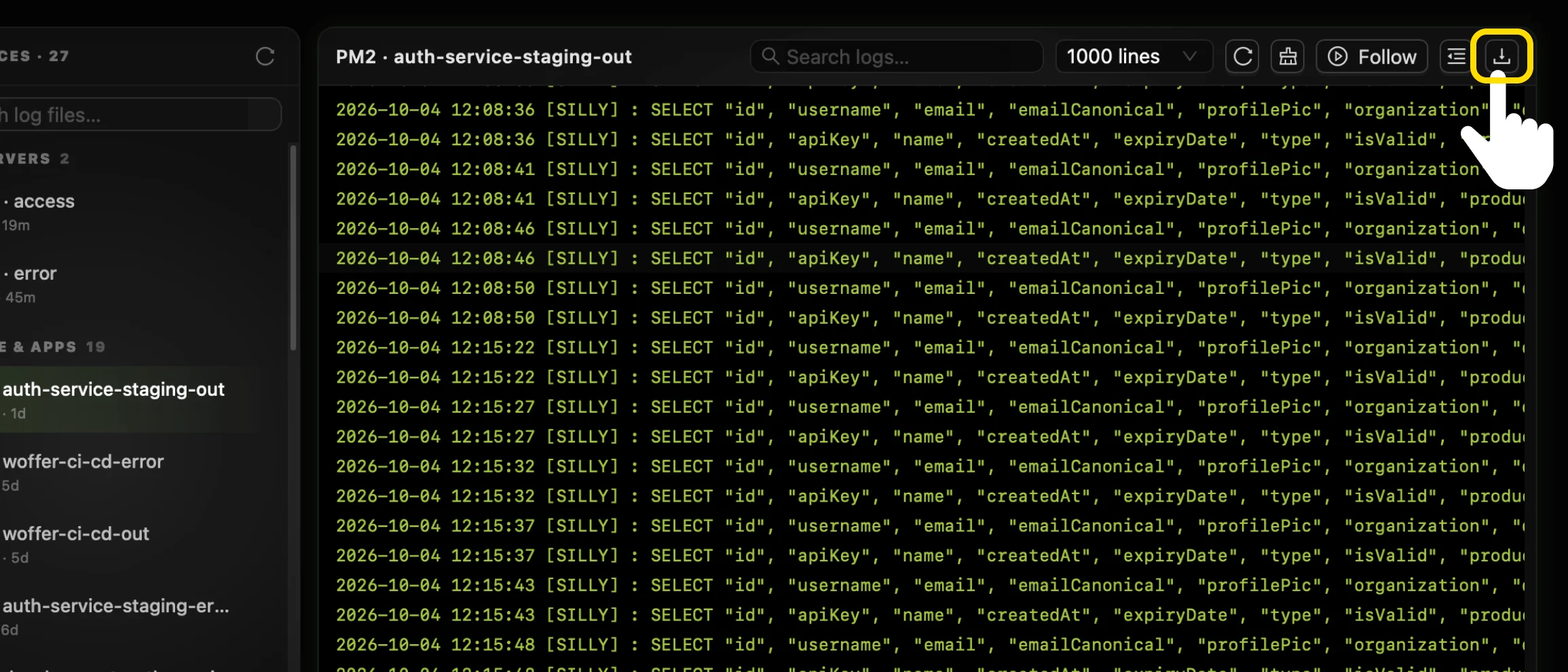Toggle line wrap icon in log toolbar
The height and width of the screenshot is (672, 1568).
[1455, 56]
